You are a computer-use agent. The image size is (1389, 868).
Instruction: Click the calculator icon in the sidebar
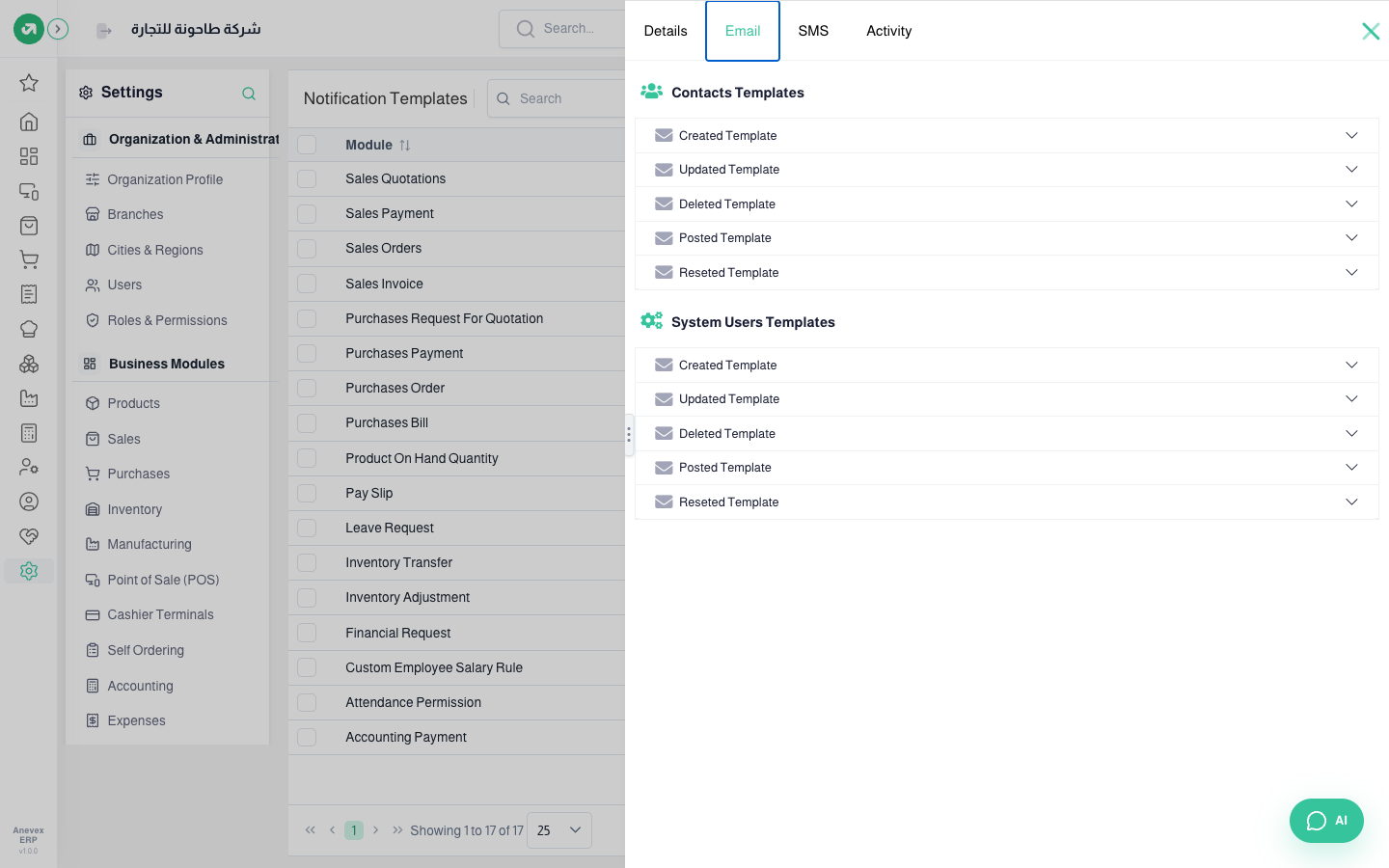29,433
